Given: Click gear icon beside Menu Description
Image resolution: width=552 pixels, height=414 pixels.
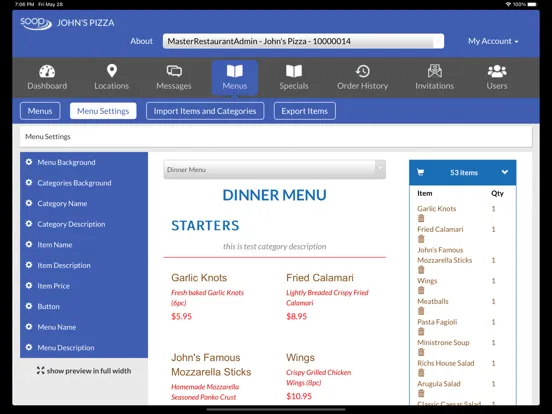Looking at the screenshot, I should (x=29, y=347).
